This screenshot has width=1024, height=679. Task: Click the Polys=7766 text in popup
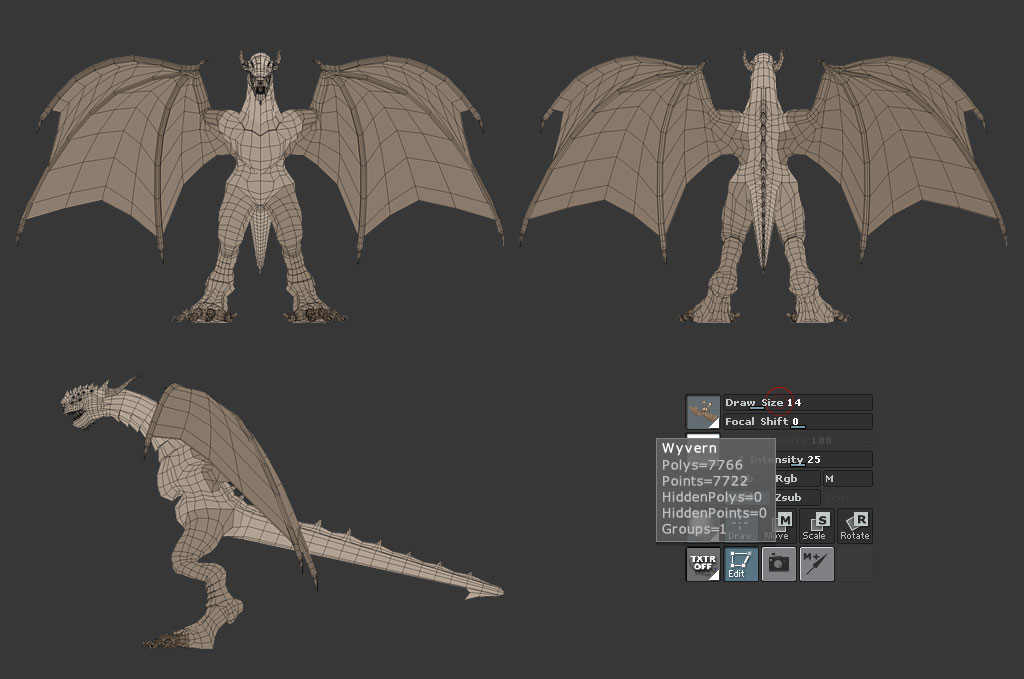coord(702,465)
